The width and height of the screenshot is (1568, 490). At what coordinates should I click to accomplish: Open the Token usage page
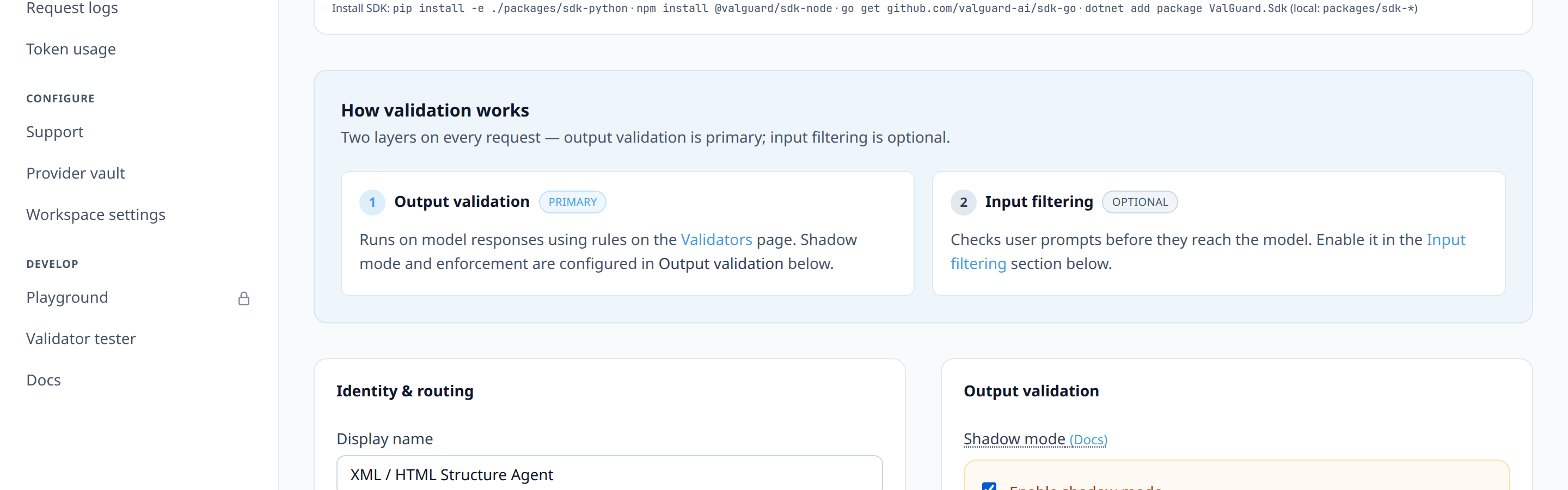click(x=71, y=50)
